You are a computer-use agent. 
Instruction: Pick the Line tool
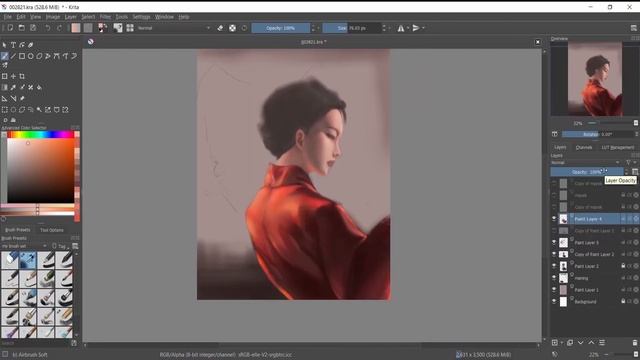pyautogui.click(x=13, y=56)
